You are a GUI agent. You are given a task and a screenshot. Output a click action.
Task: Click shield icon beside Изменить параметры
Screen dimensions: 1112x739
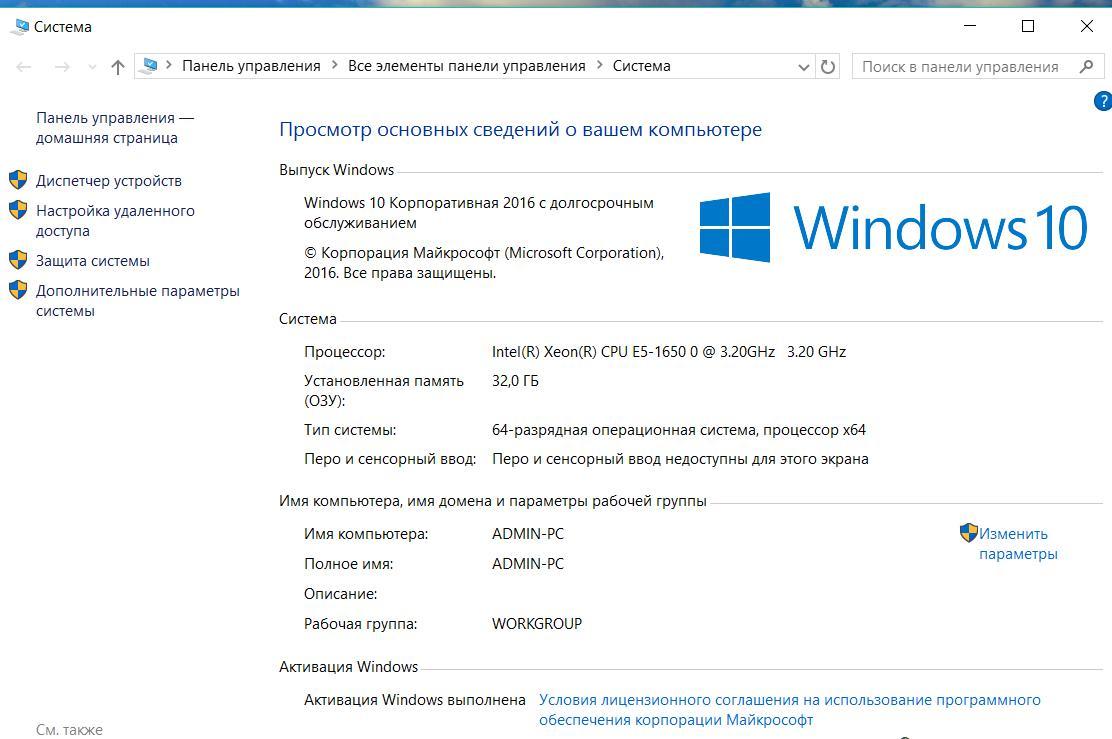click(969, 533)
